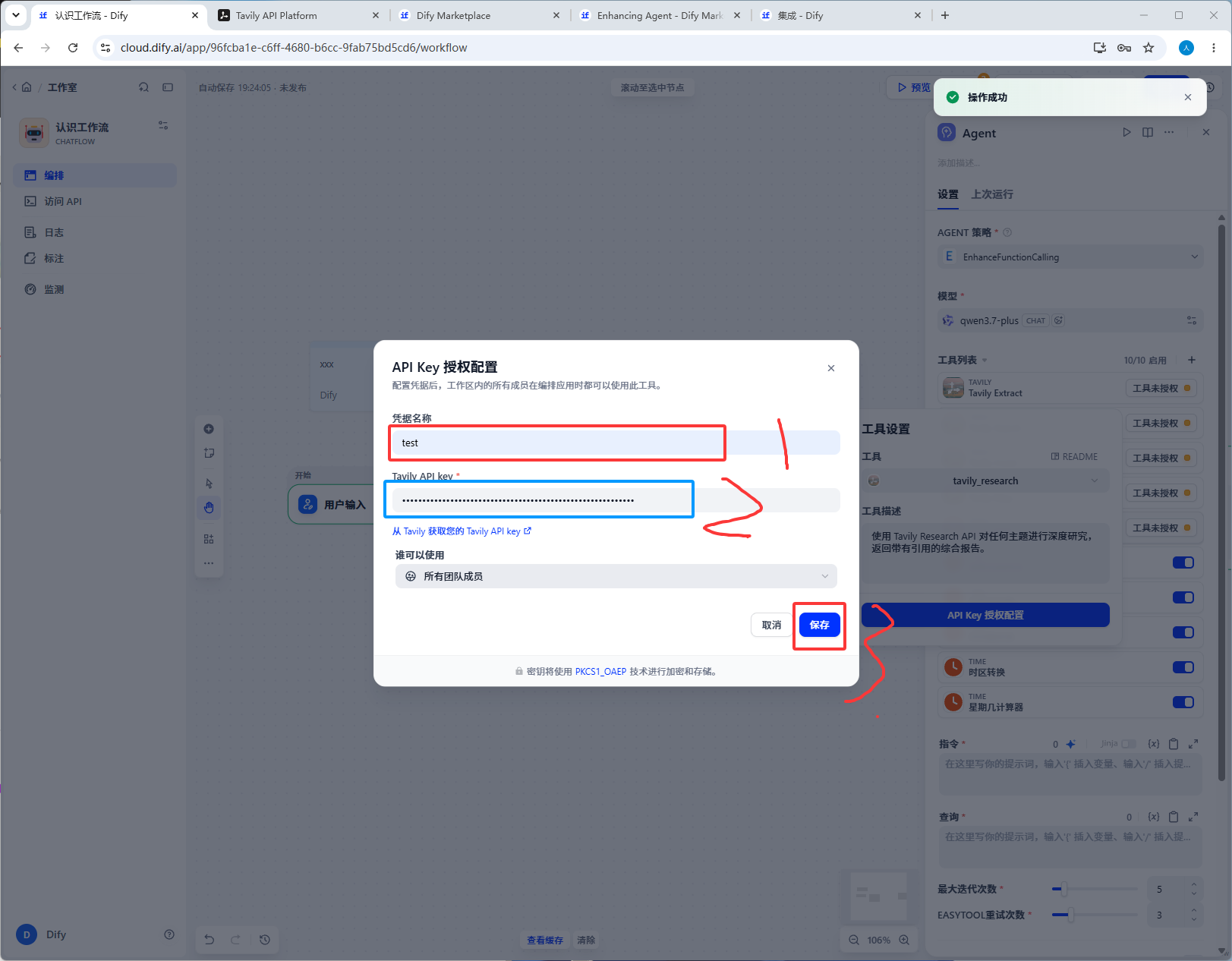Dismiss the 操作成功 toast notification
Image resolution: width=1232 pixels, height=961 pixels.
(x=1188, y=97)
